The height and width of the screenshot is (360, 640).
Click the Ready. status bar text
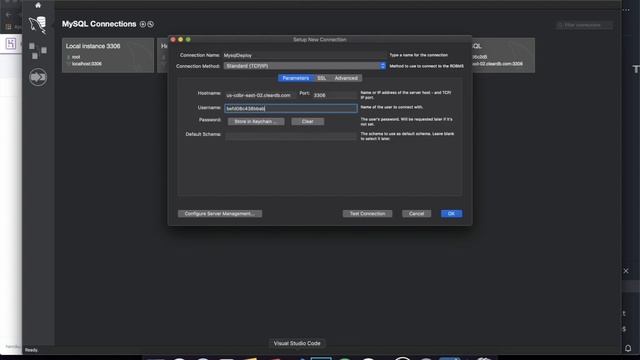click(x=31, y=350)
